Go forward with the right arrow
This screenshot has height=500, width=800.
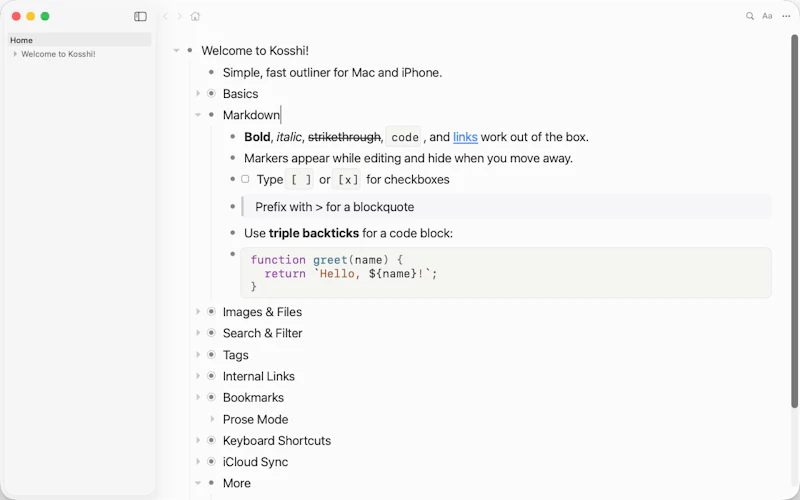tap(180, 16)
